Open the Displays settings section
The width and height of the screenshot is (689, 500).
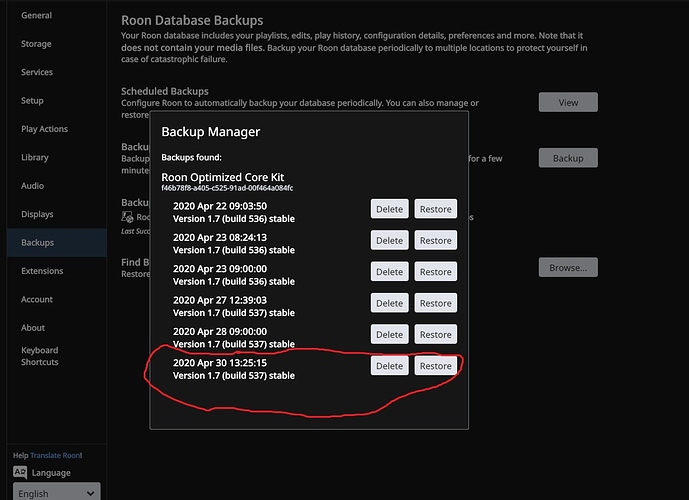coord(37,214)
